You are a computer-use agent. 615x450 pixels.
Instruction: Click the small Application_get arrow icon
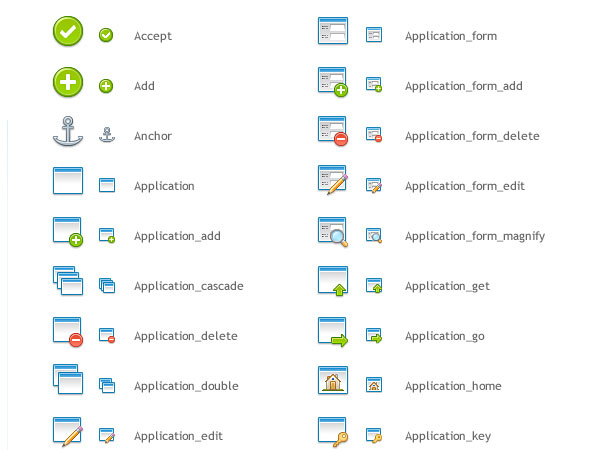(x=374, y=286)
